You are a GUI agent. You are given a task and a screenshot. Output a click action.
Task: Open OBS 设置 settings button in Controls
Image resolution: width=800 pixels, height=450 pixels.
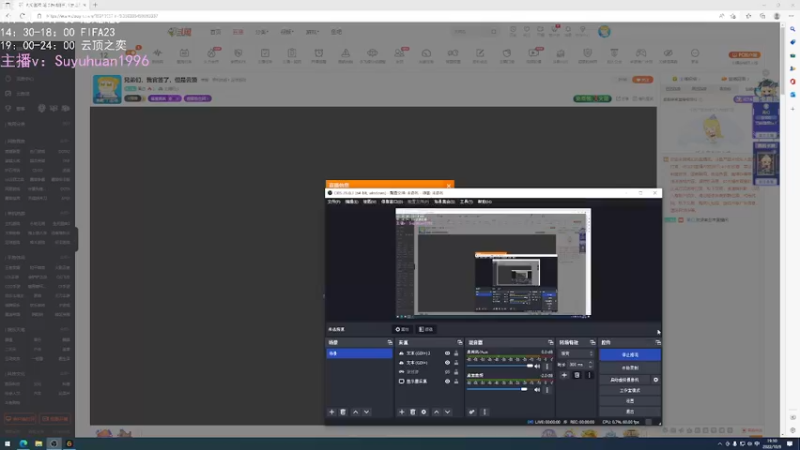tap(630, 401)
